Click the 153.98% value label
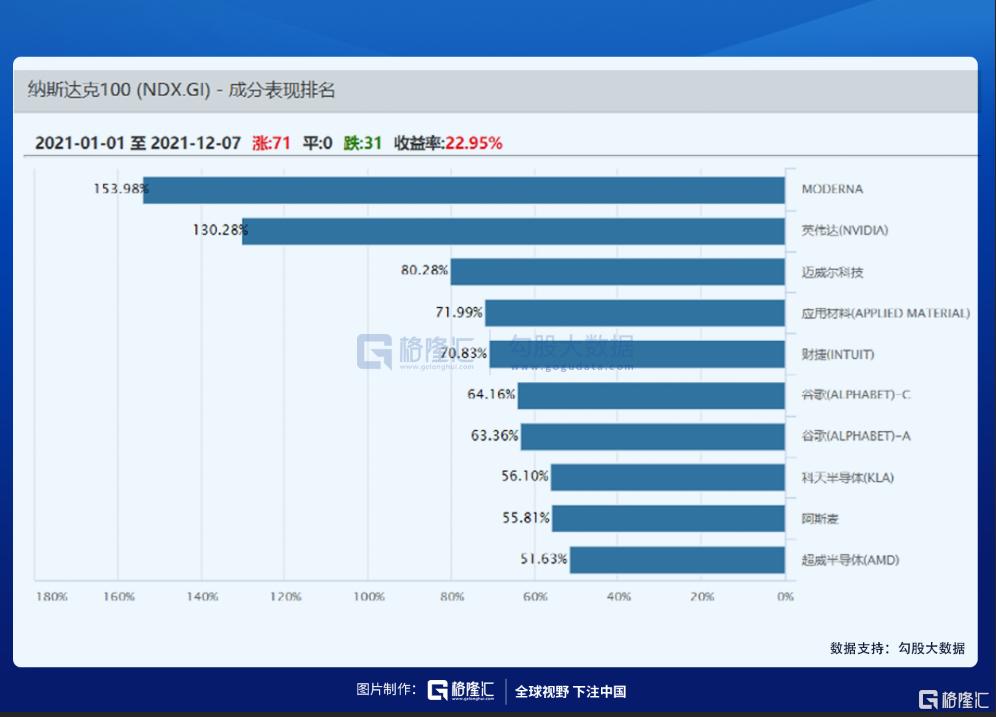Screen dimensions: 996x717 point(121,189)
